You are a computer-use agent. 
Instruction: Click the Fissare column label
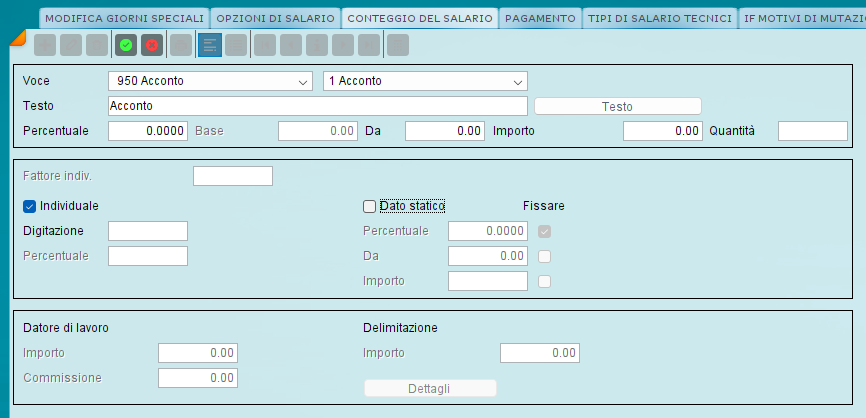(543, 206)
